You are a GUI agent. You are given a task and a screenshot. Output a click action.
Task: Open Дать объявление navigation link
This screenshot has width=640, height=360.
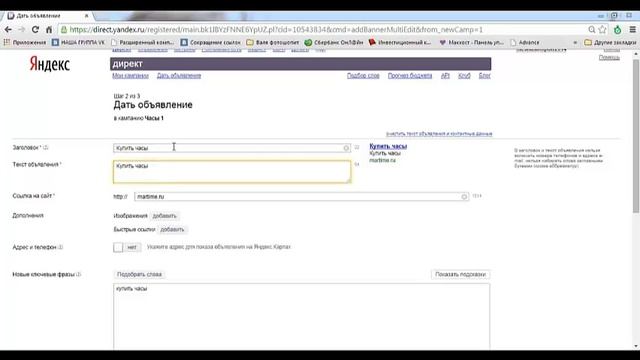point(179,76)
